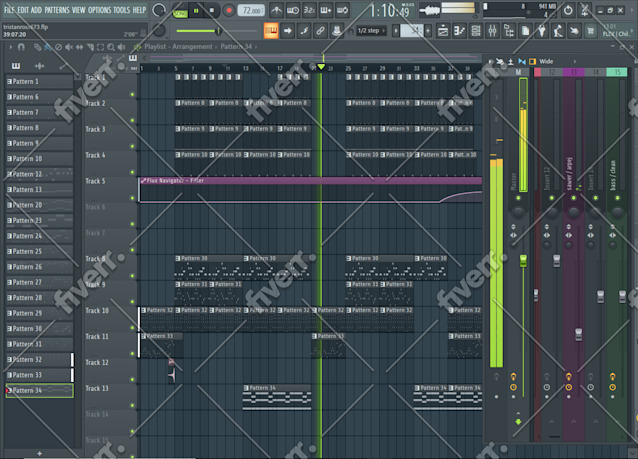Open the mixer options menu arrow

[490, 61]
